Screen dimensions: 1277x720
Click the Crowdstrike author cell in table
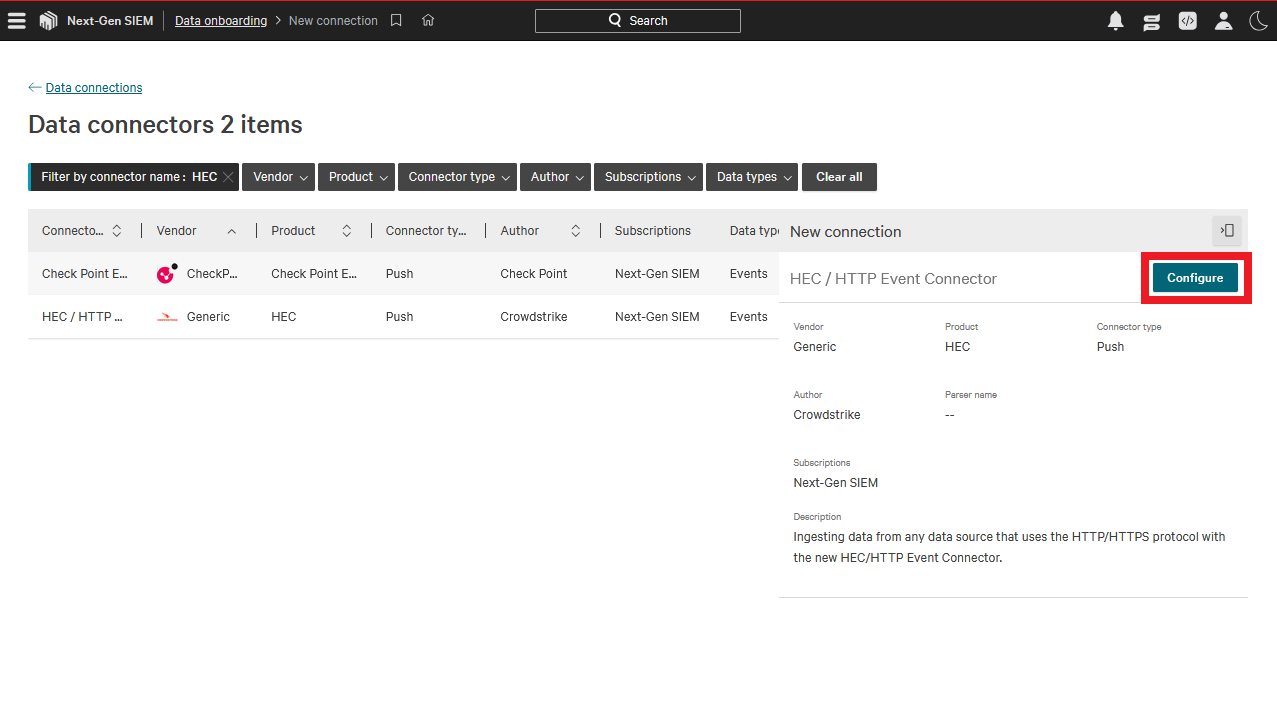[x=534, y=317]
